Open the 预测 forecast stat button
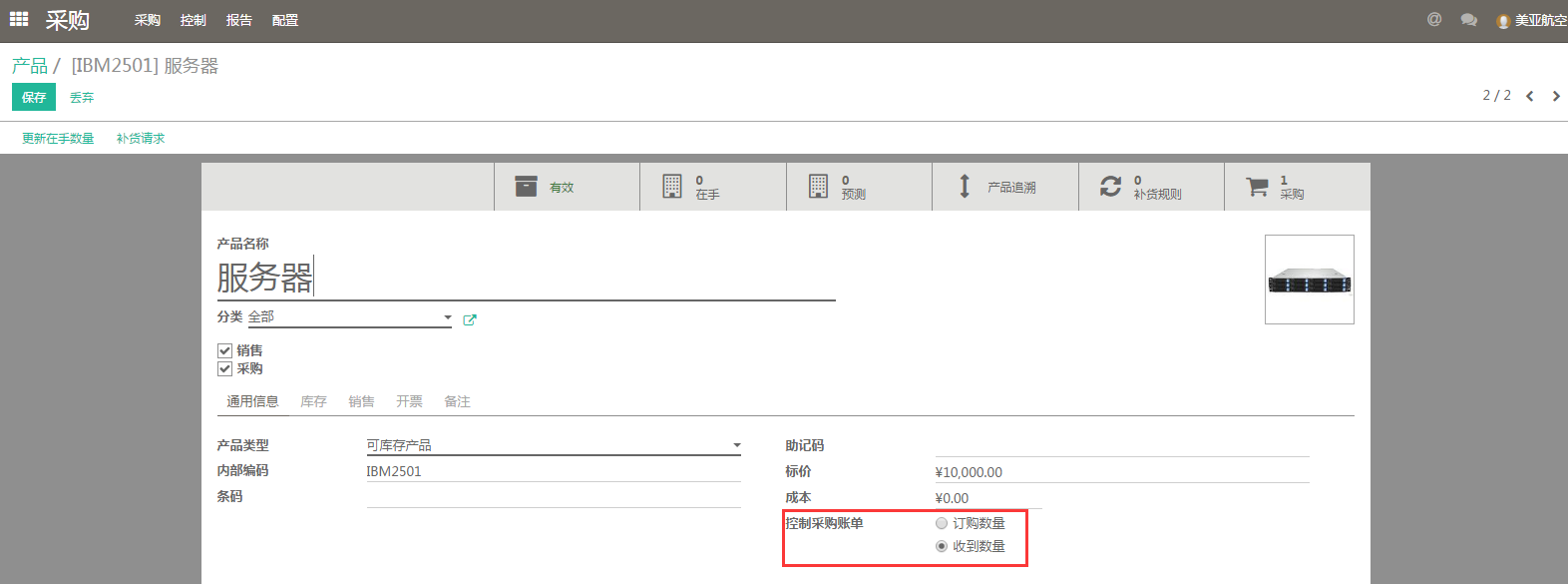1568x584 pixels. pyautogui.click(x=859, y=187)
